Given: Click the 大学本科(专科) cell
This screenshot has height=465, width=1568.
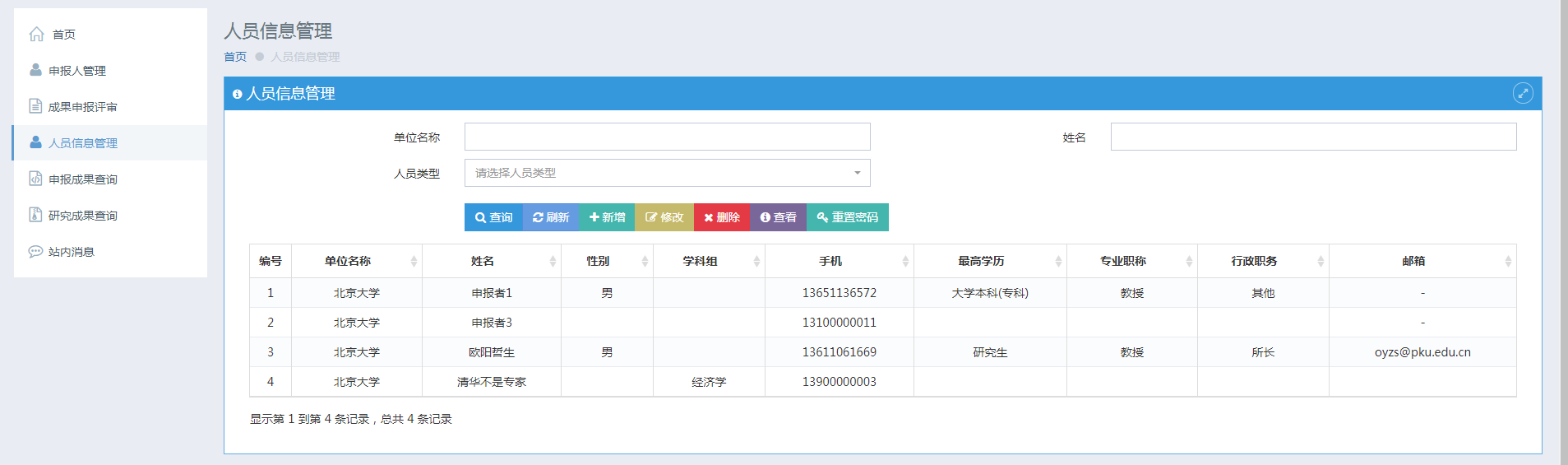Looking at the screenshot, I should [990, 293].
